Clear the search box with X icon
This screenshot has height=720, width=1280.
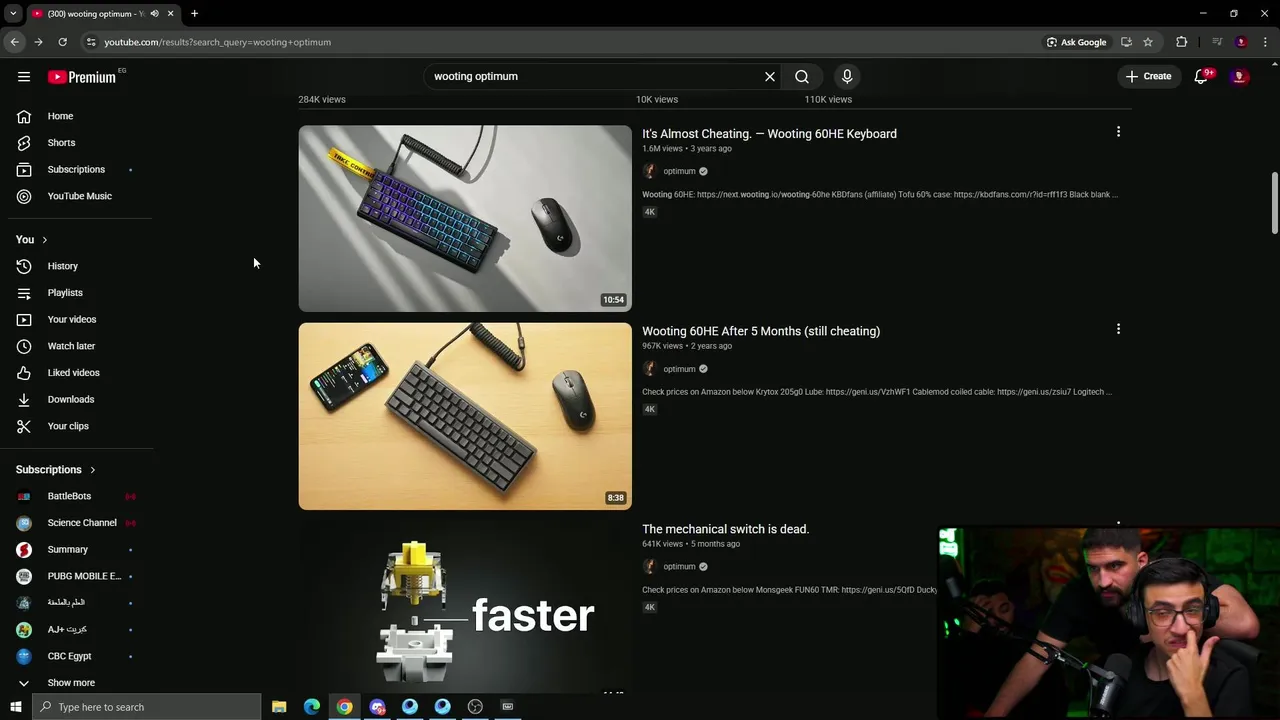(x=770, y=76)
